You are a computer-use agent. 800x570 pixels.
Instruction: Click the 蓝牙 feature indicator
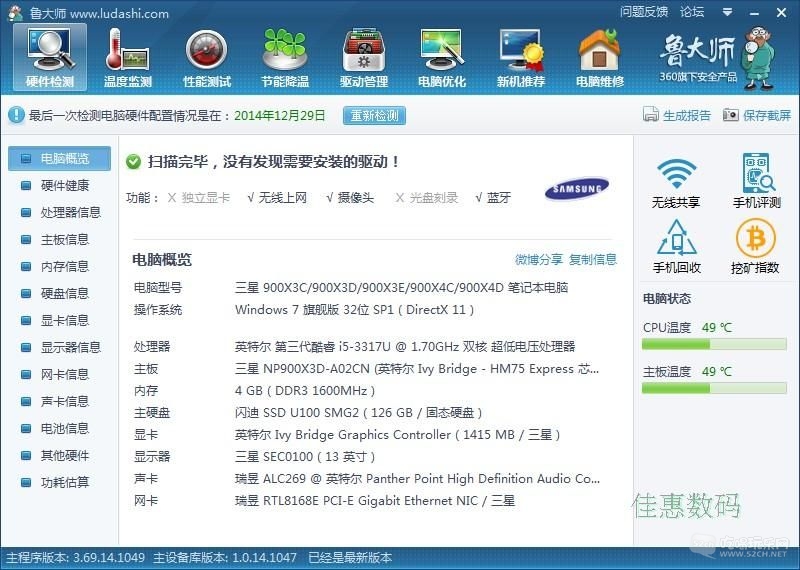(x=492, y=197)
